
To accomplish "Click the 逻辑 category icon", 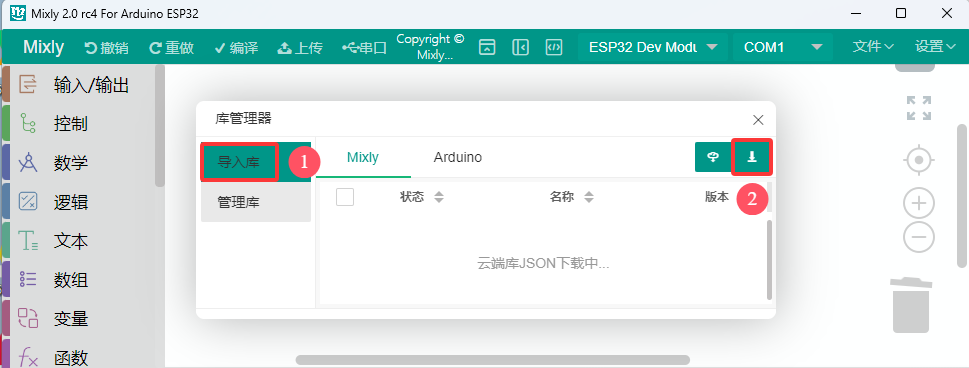I will click(28, 202).
